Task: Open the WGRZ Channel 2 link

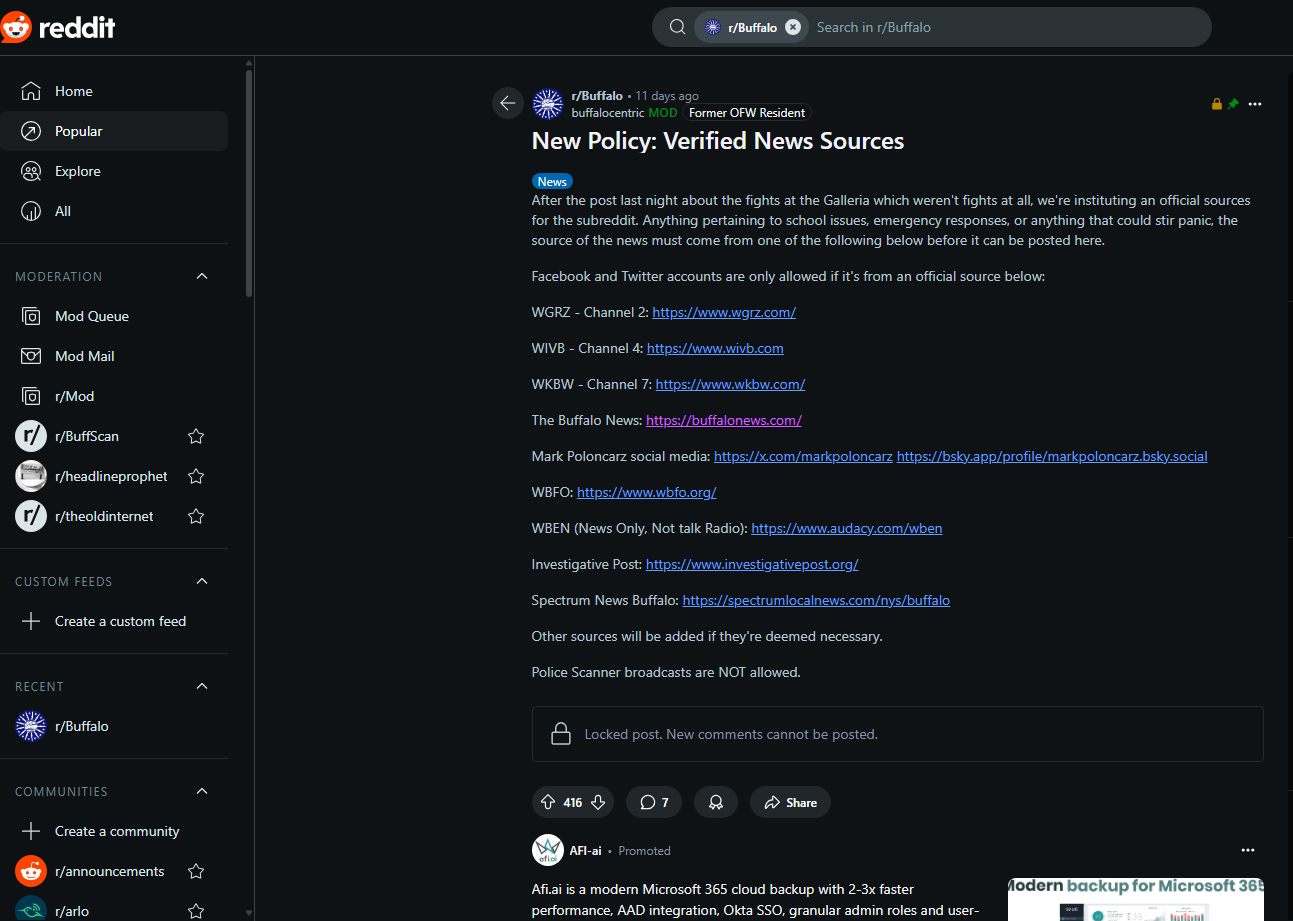Action: click(x=724, y=312)
